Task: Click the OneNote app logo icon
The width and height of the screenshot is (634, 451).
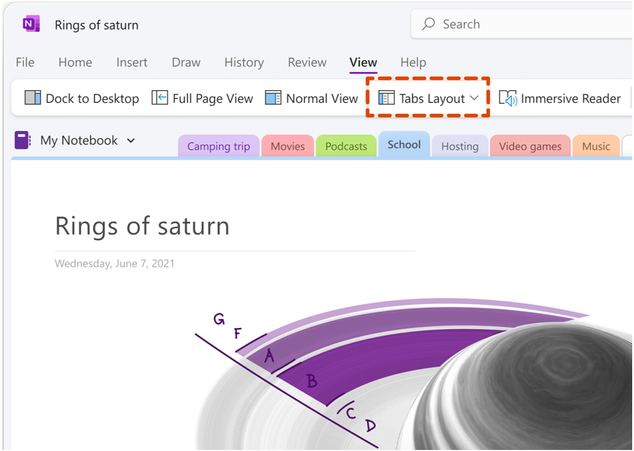Action: (x=30, y=24)
